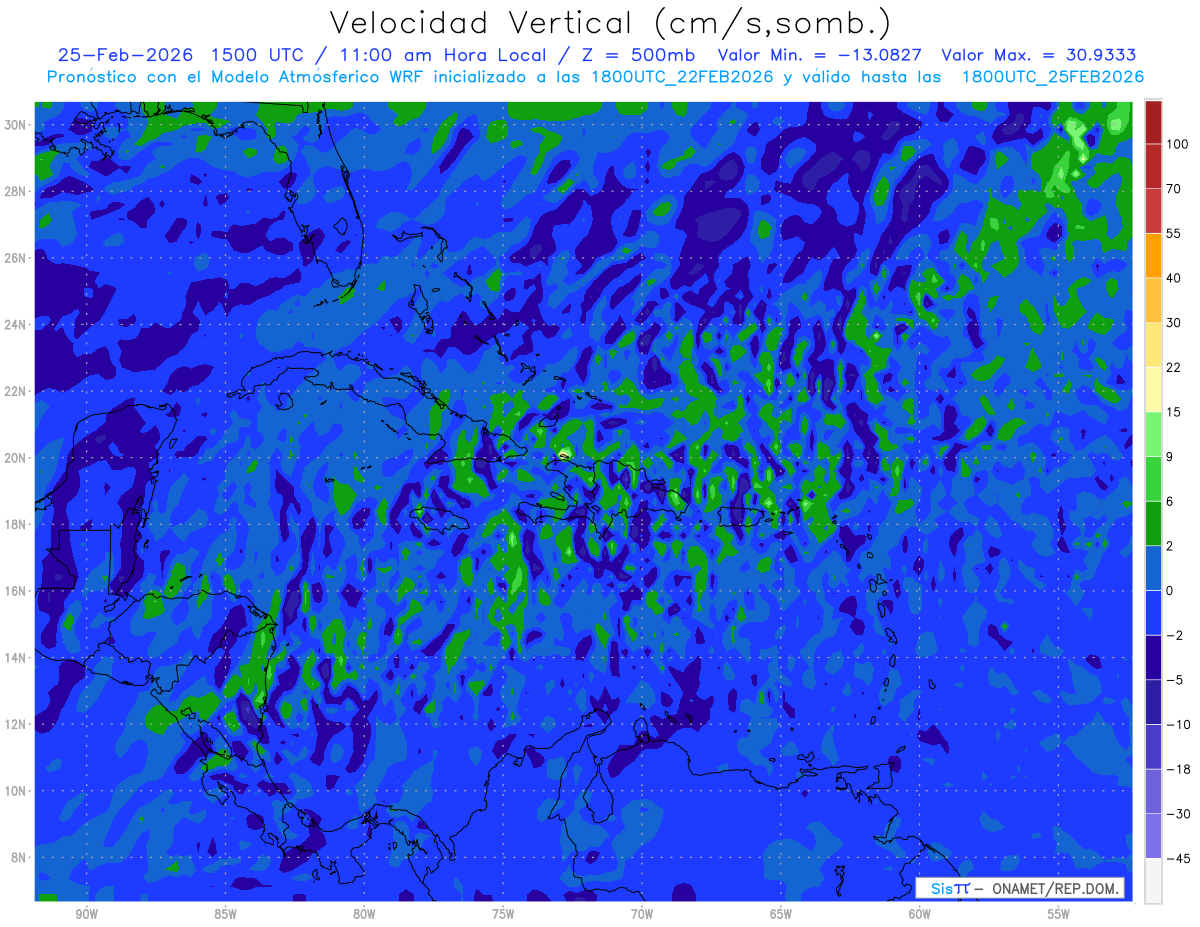The image size is (1200, 927).
Task: Click the 'ONAMET/REP.DOM.' credit label
Action: coord(1054,889)
